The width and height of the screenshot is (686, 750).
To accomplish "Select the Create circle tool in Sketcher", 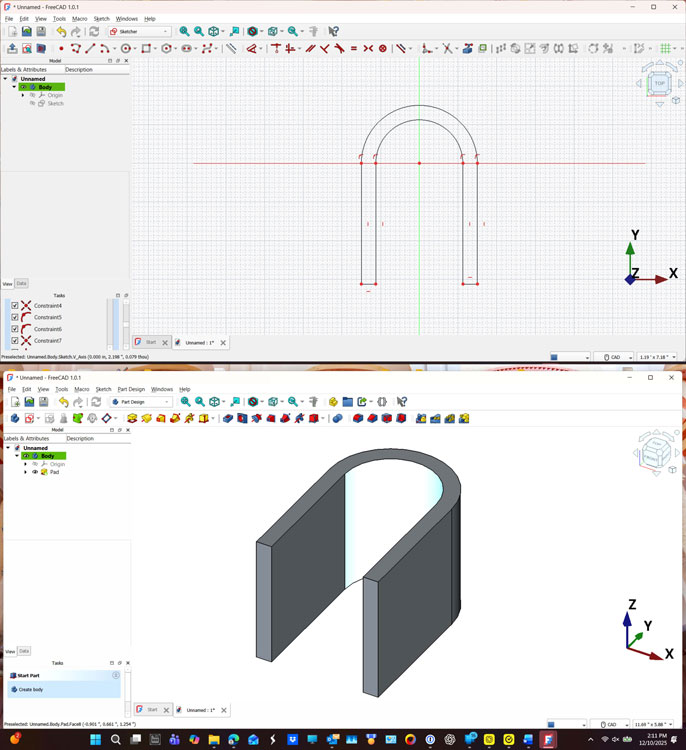I will coord(126,48).
